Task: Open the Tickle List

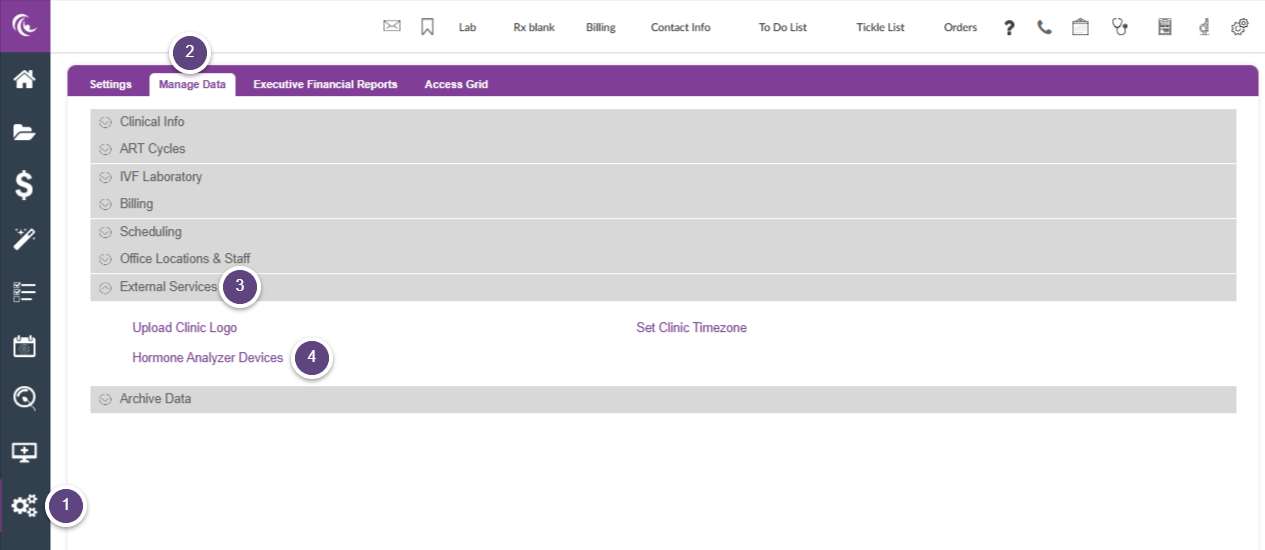Action: 881,28
